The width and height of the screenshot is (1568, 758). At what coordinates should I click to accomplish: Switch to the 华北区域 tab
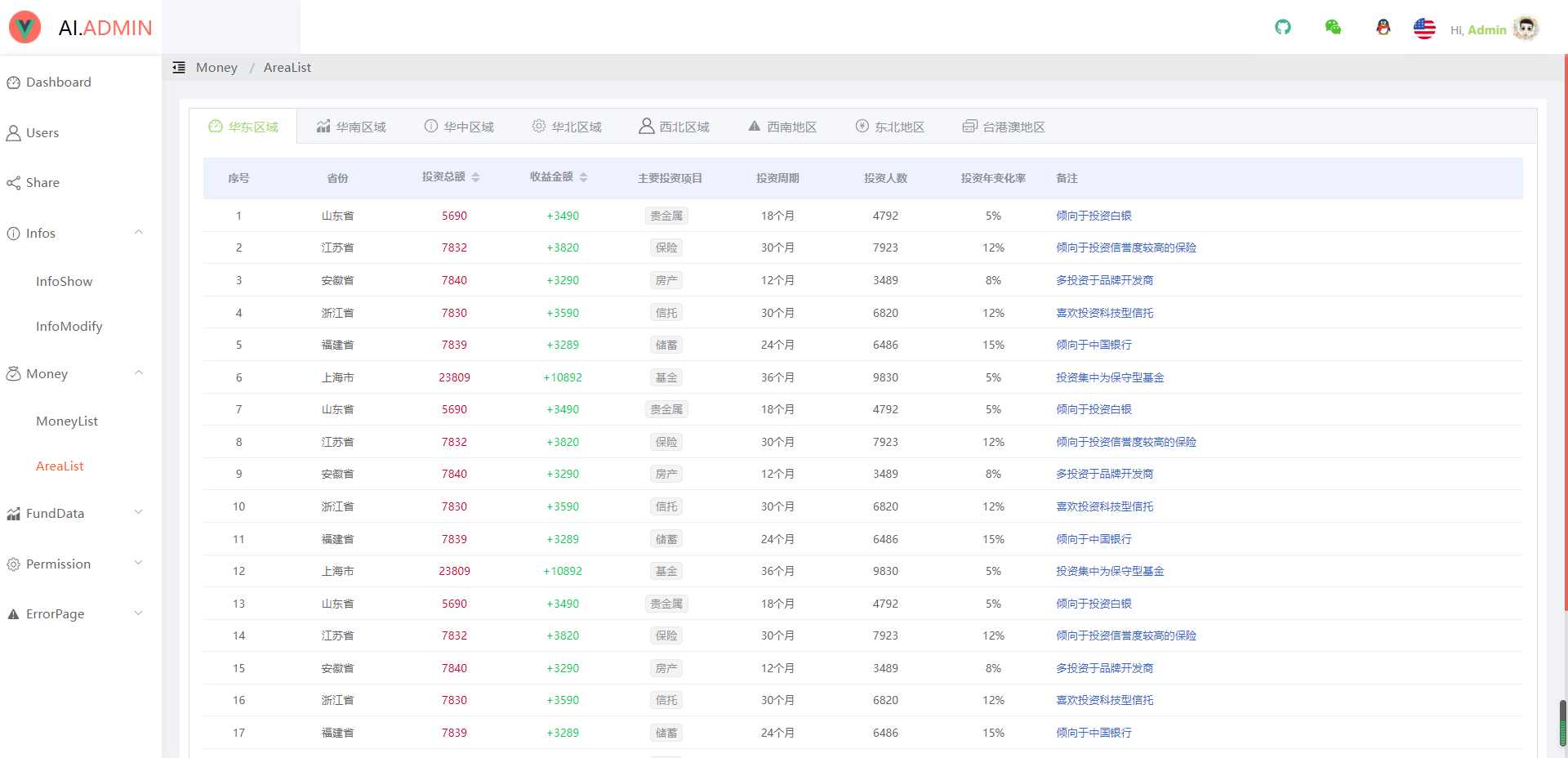(567, 127)
